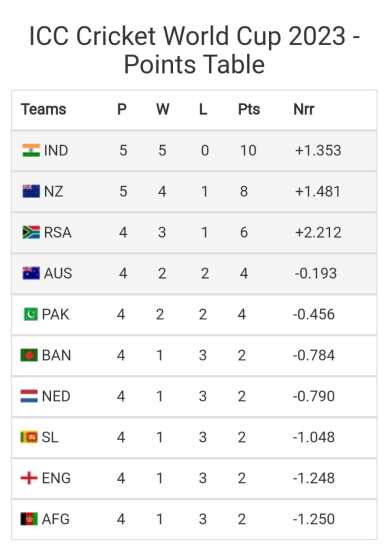
Task: Sort by the Pts column header
Action: pos(249,109)
